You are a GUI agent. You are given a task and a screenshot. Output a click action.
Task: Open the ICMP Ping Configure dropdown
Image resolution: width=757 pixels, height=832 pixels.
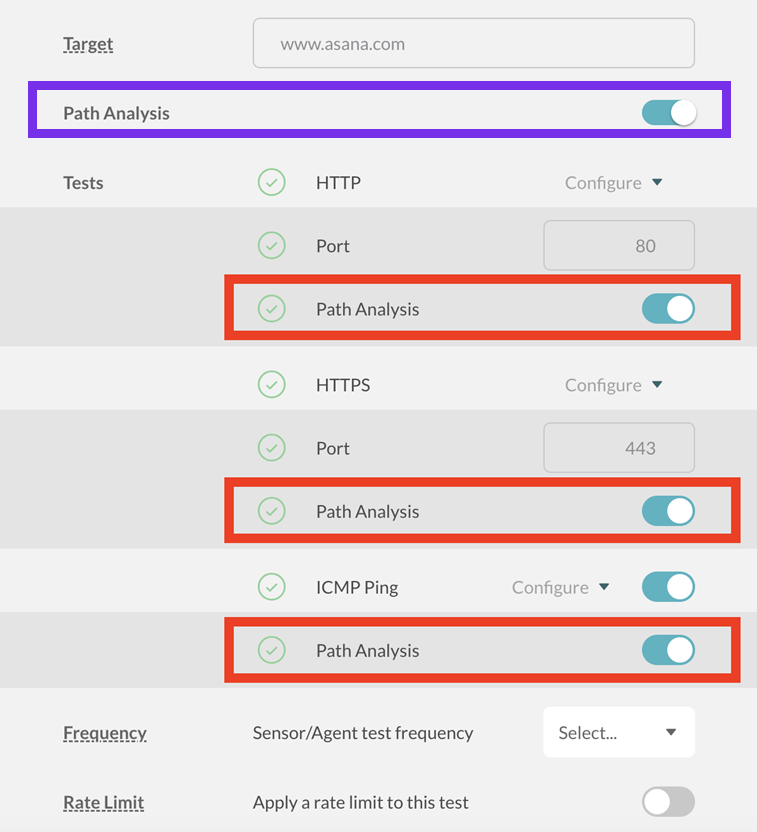click(x=560, y=587)
